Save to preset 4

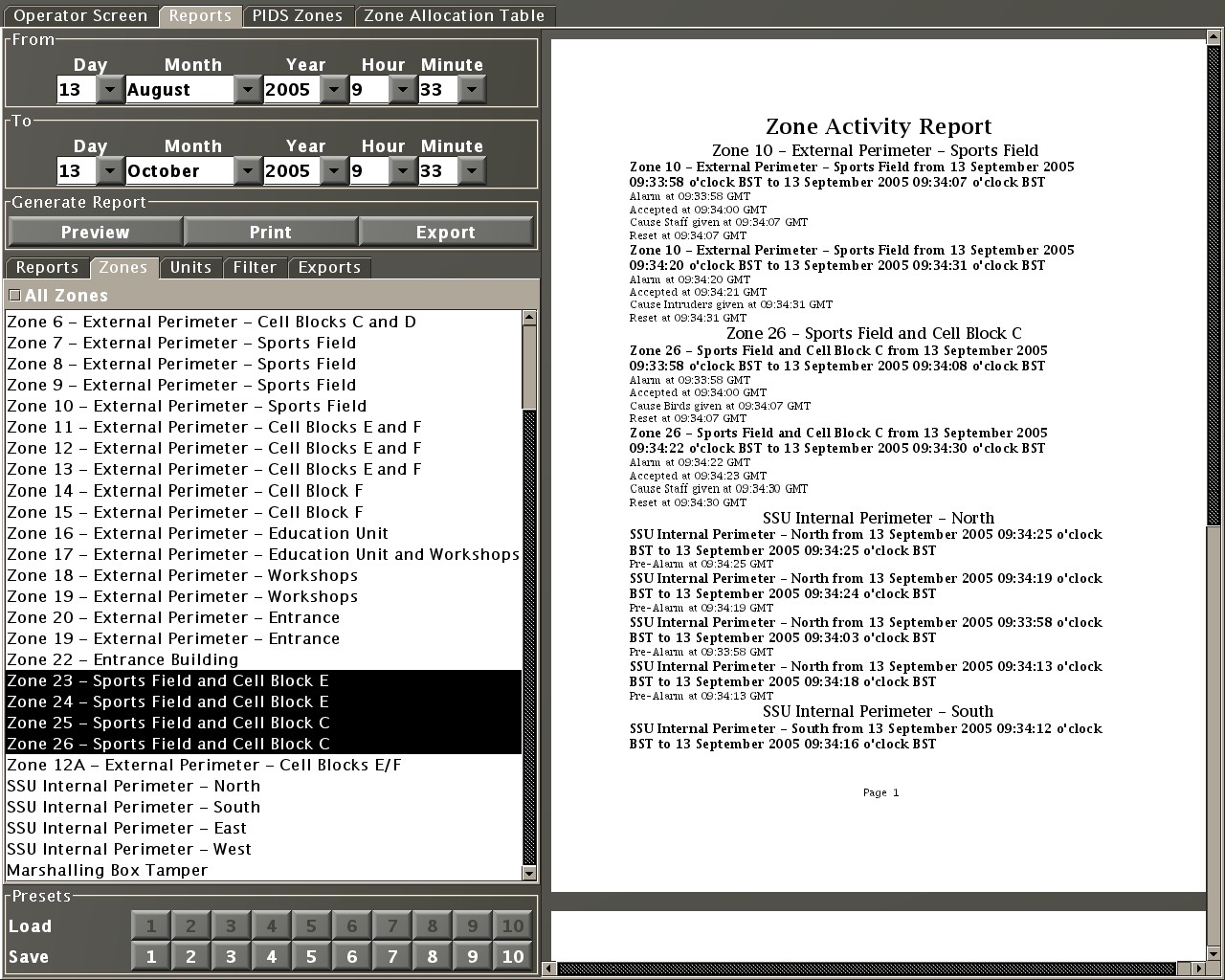point(272,956)
